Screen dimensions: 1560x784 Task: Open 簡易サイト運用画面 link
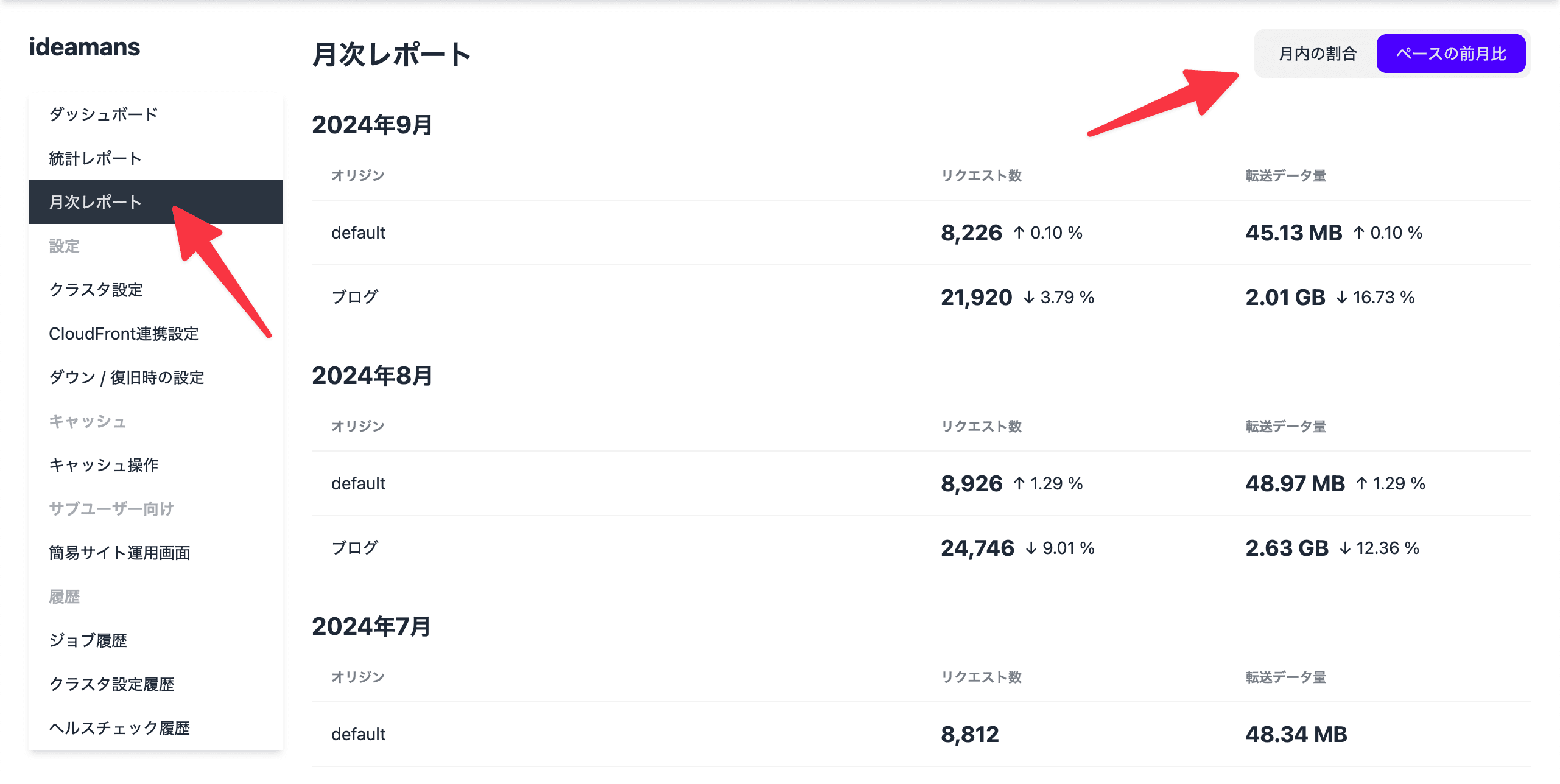pos(119,553)
